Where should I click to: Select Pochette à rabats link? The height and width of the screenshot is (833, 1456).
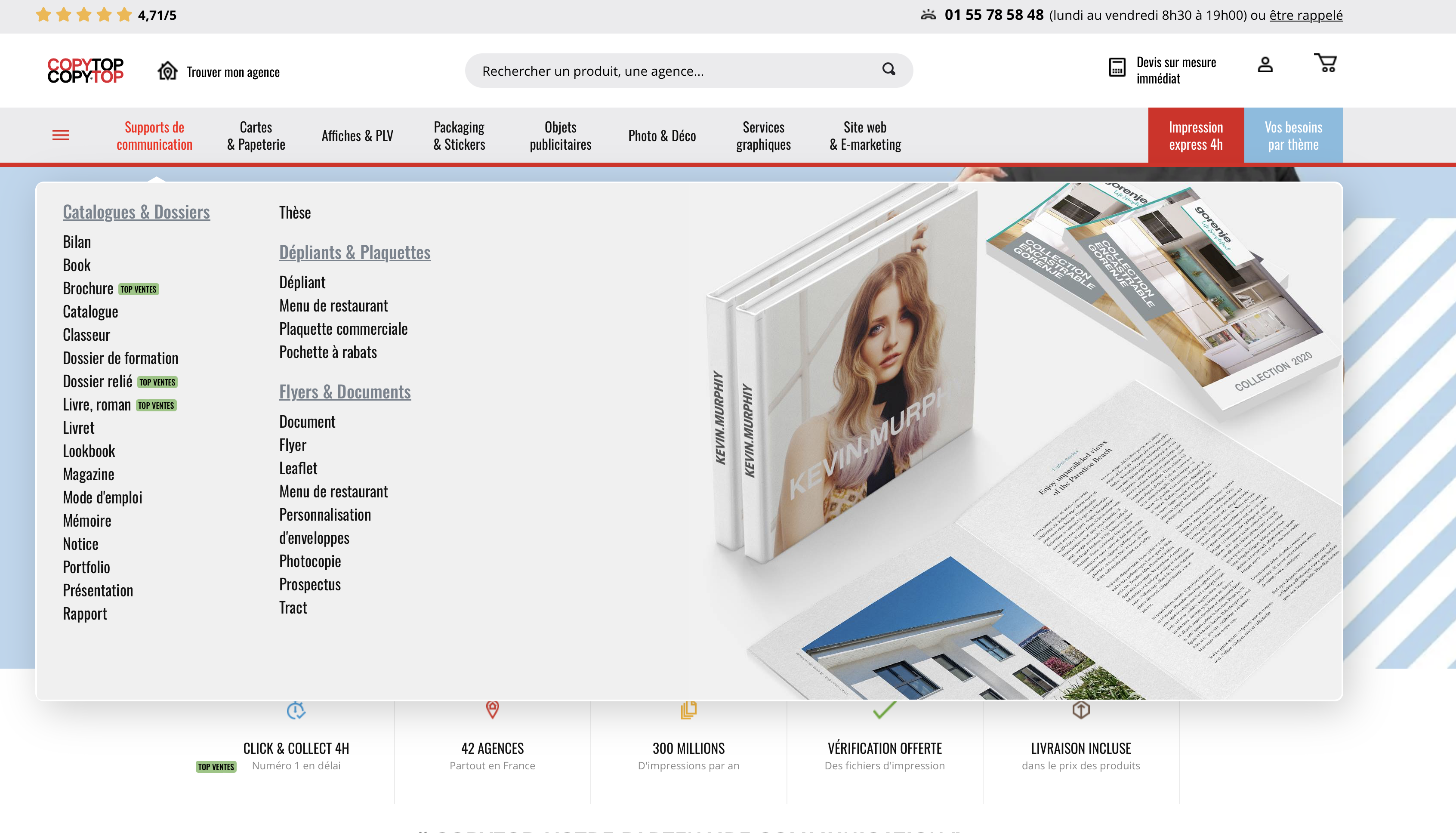pyautogui.click(x=328, y=352)
